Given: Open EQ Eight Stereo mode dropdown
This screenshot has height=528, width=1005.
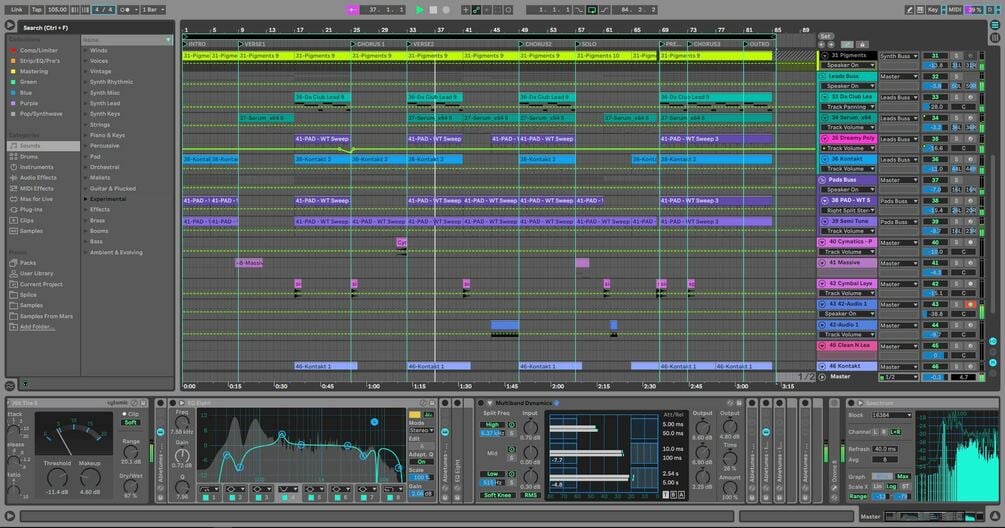Looking at the screenshot, I should (x=421, y=431).
